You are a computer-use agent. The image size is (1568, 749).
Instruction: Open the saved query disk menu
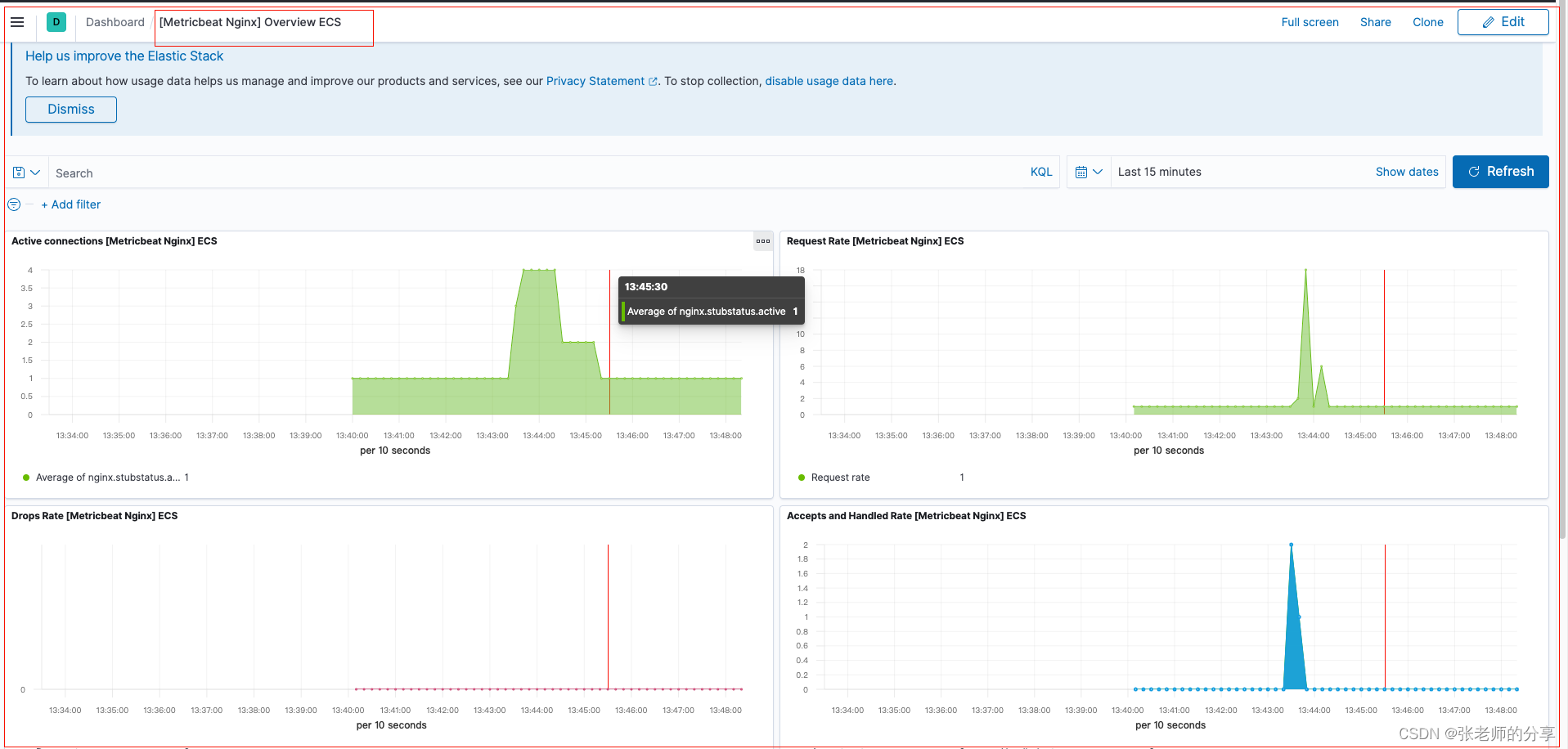(x=26, y=173)
